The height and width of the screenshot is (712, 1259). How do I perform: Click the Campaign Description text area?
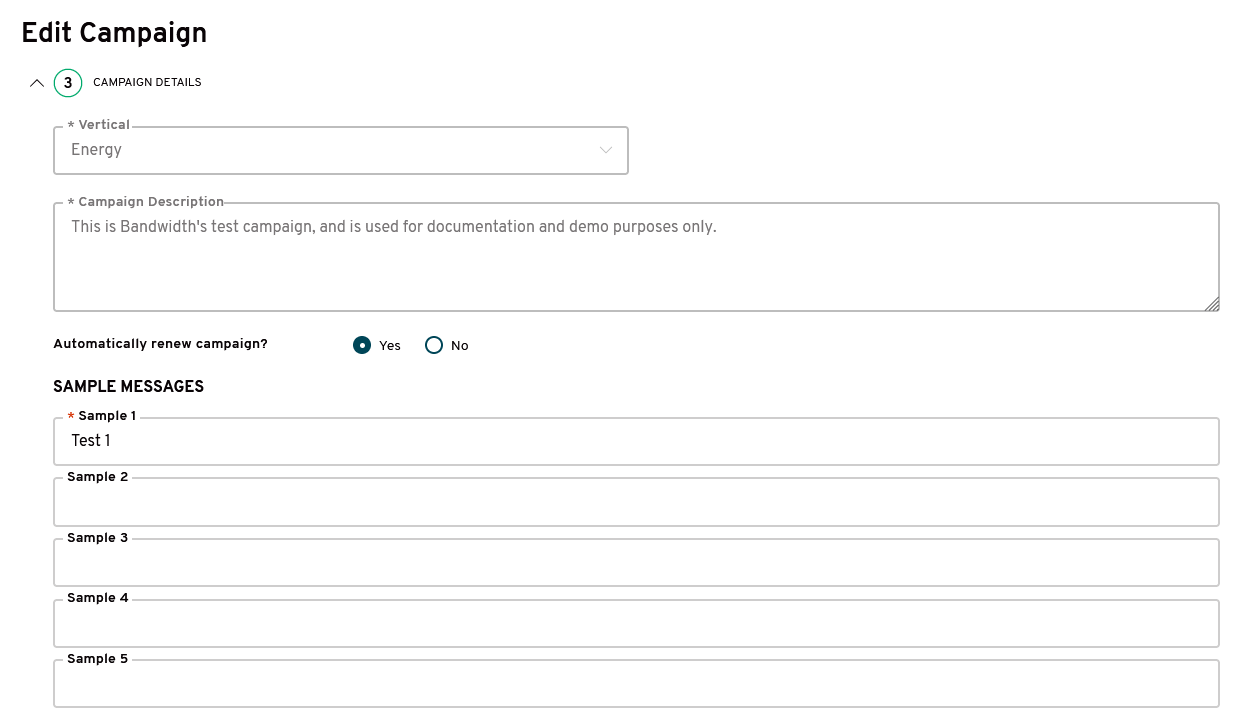[x=636, y=257]
